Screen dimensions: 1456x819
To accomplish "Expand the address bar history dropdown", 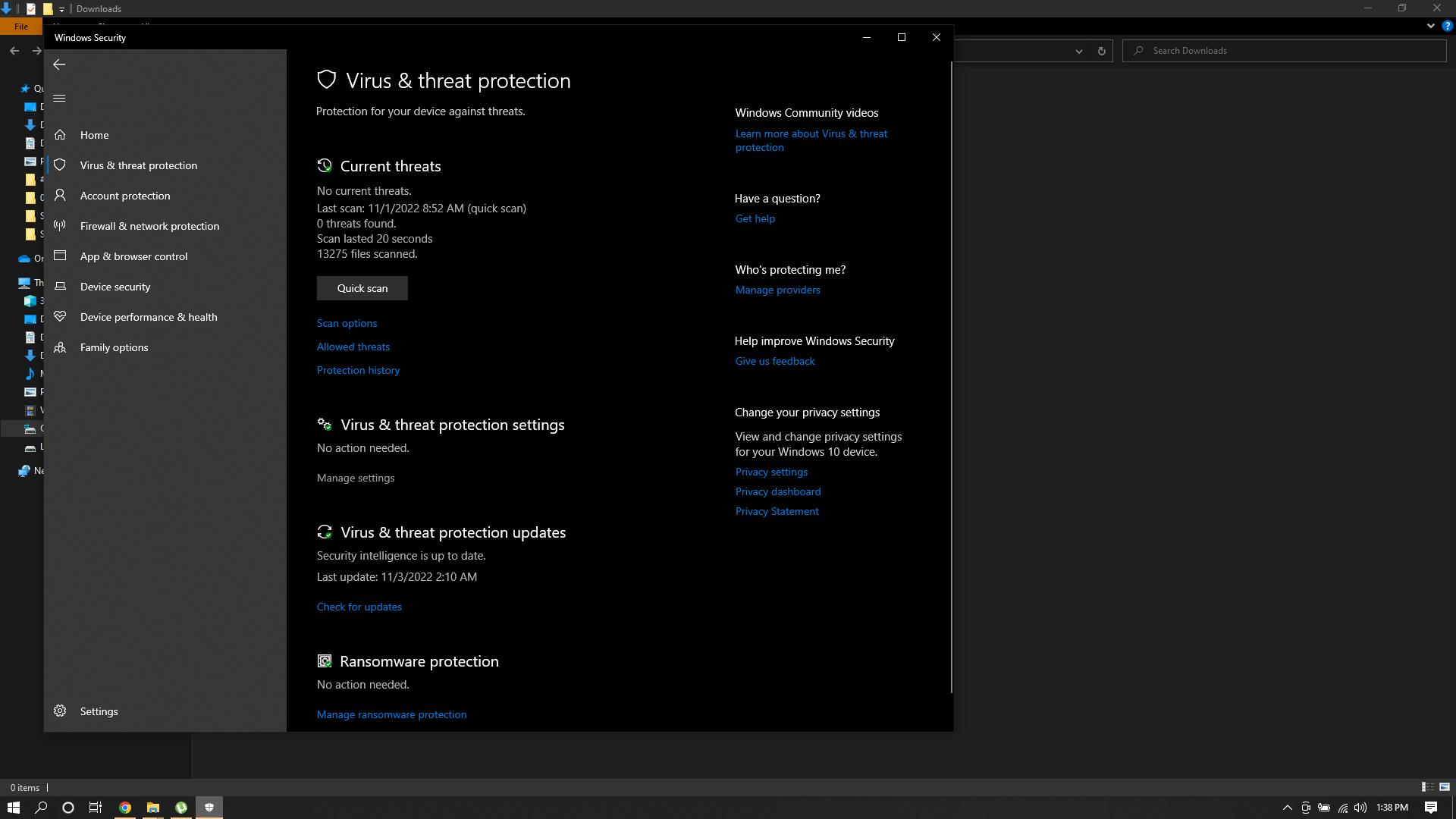I will (x=1078, y=51).
